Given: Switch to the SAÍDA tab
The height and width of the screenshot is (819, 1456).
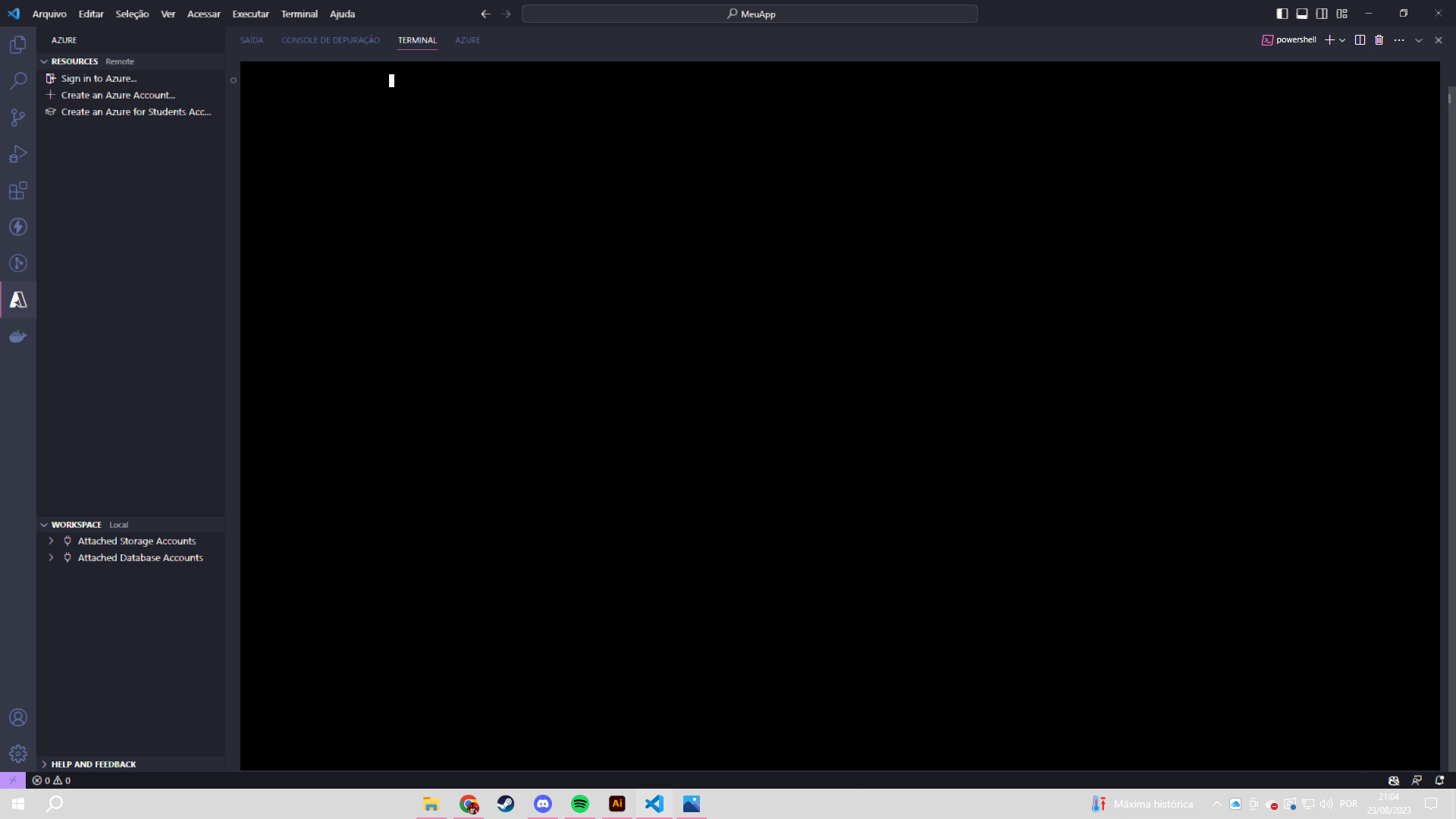Looking at the screenshot, I should tap(251, 40).
